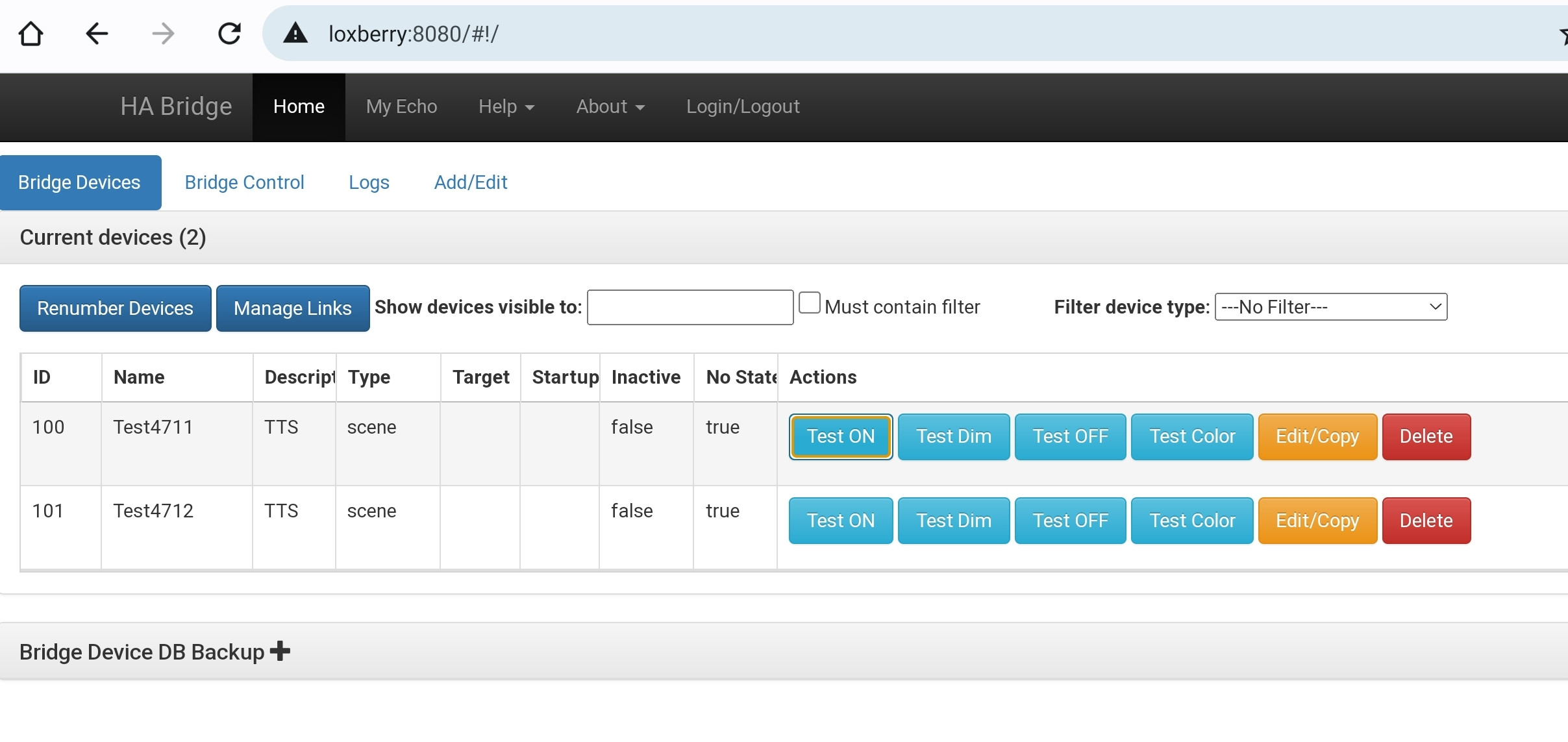Enable the Must contain filter checkbox
This screenshot has height=742, width=1568.
point(809,303)
